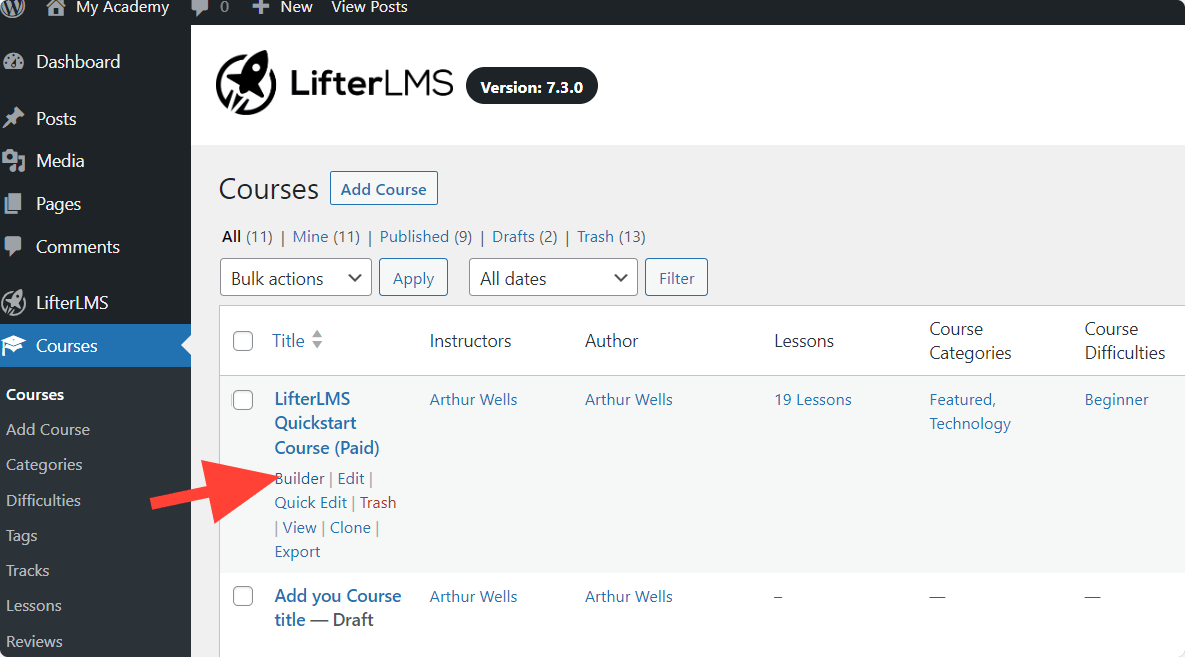Open the All dates dropdown
The width and height of the screenshot is (1185, 657).
(x=553, y=277)
